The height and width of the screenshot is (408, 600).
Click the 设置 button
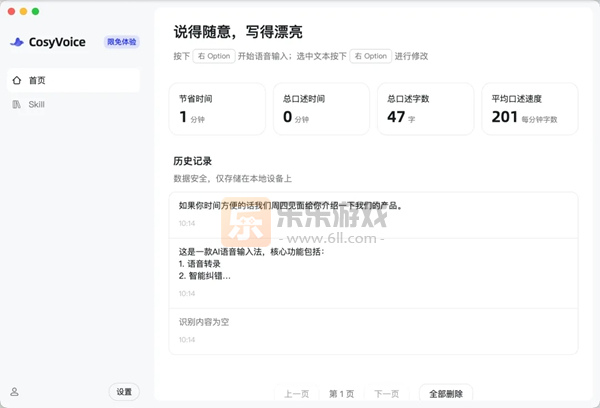pyautogui.click(x=124, y=392)
